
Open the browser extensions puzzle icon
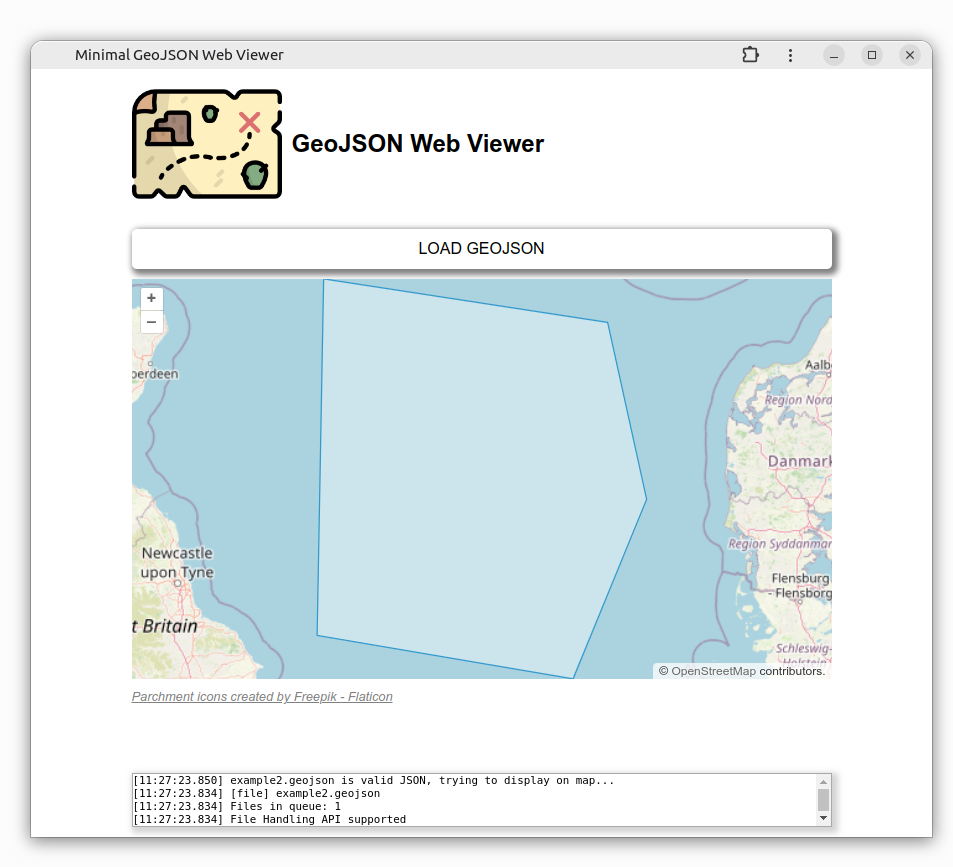pos(750,55)
